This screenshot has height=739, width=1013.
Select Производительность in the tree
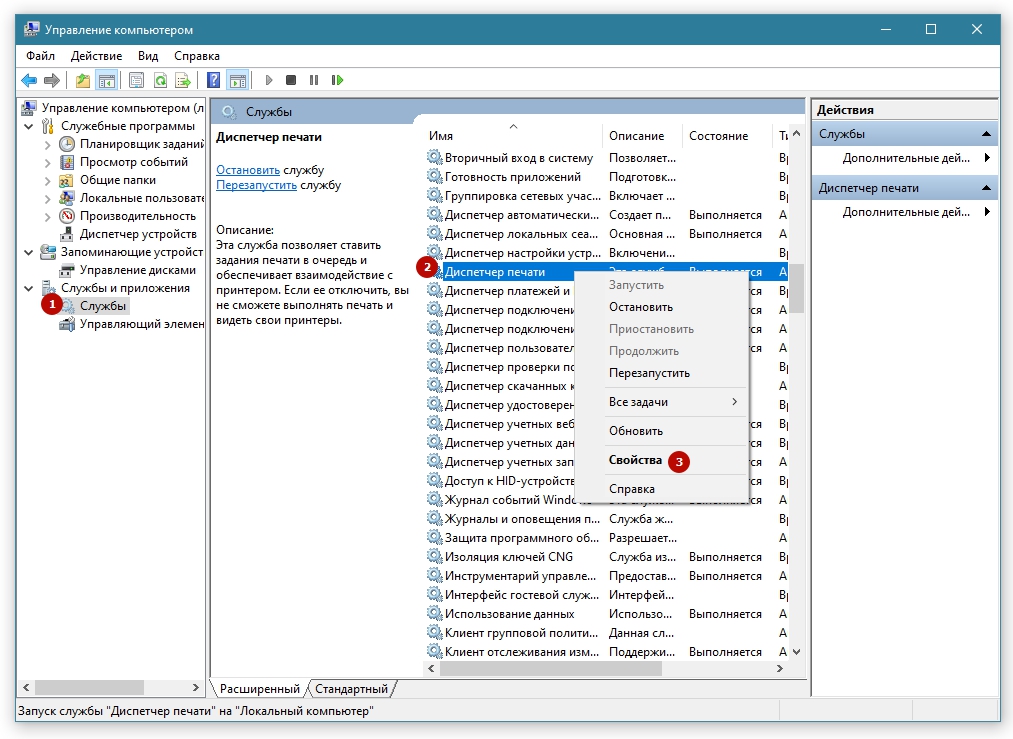pos(138,216)
